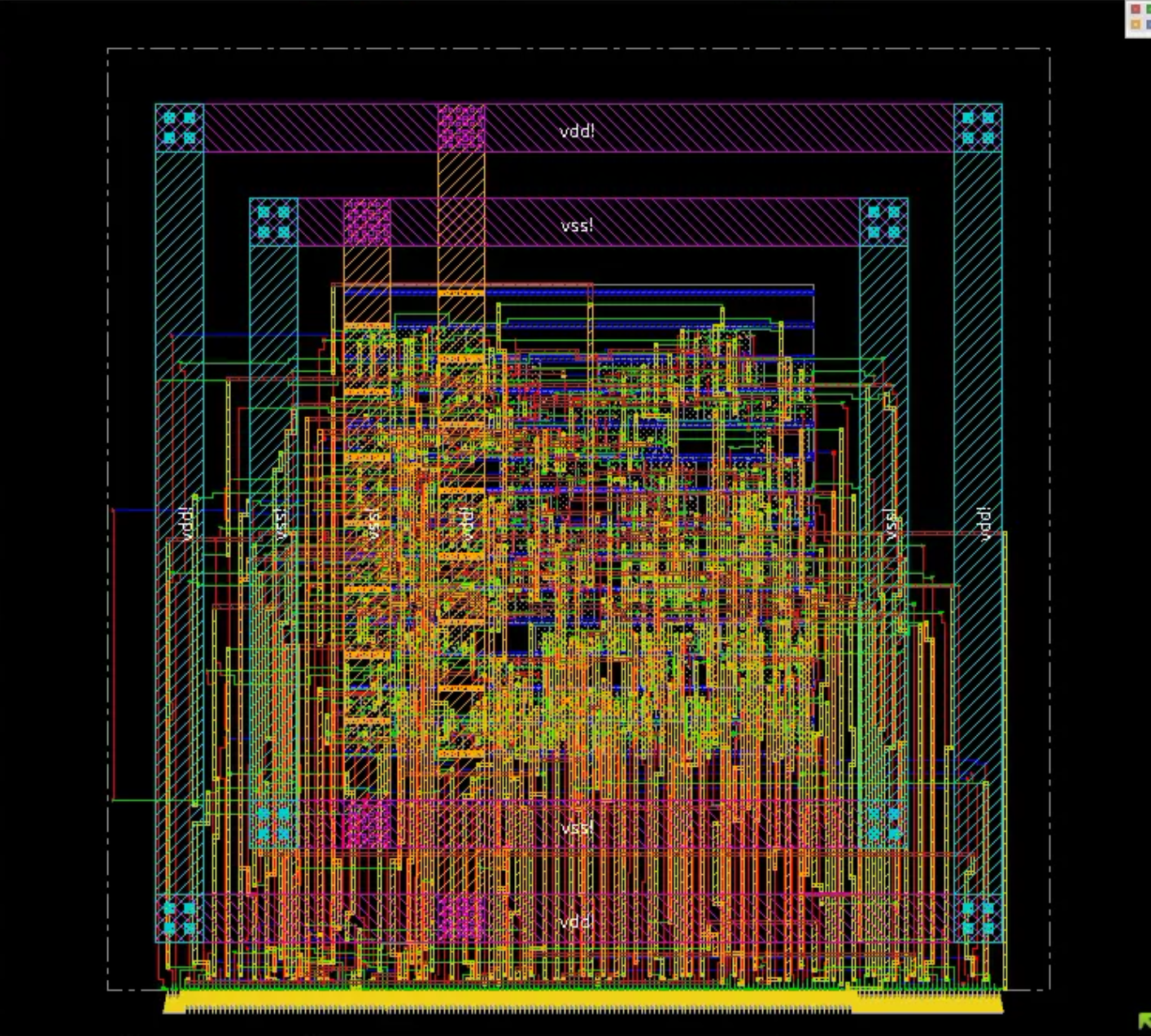1151x1036 pixels.
Task: Click the yellow pin row along the bottom edge
Action: pyautogui.click(x=583, y=1002)
